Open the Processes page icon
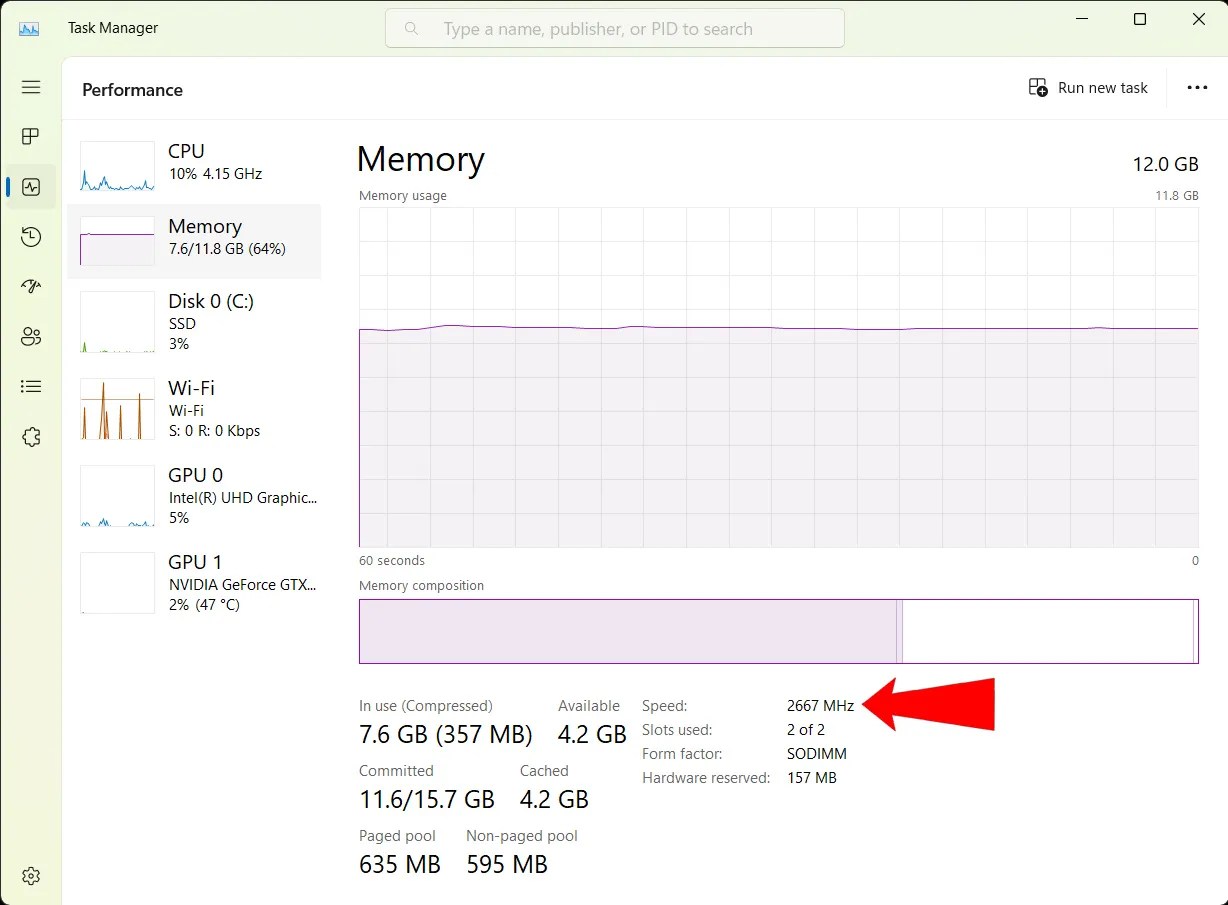 (x=31, y=137)
